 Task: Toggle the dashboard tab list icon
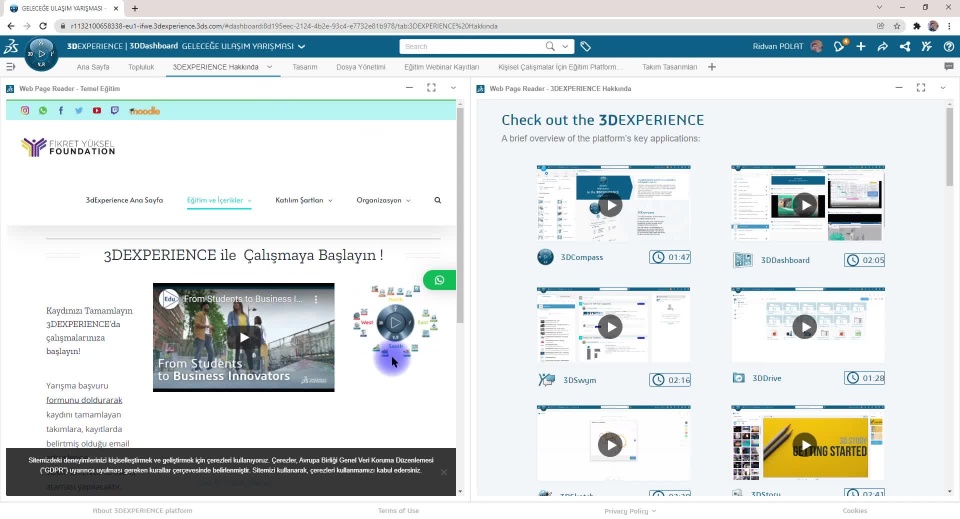click(x=10, y=67)
